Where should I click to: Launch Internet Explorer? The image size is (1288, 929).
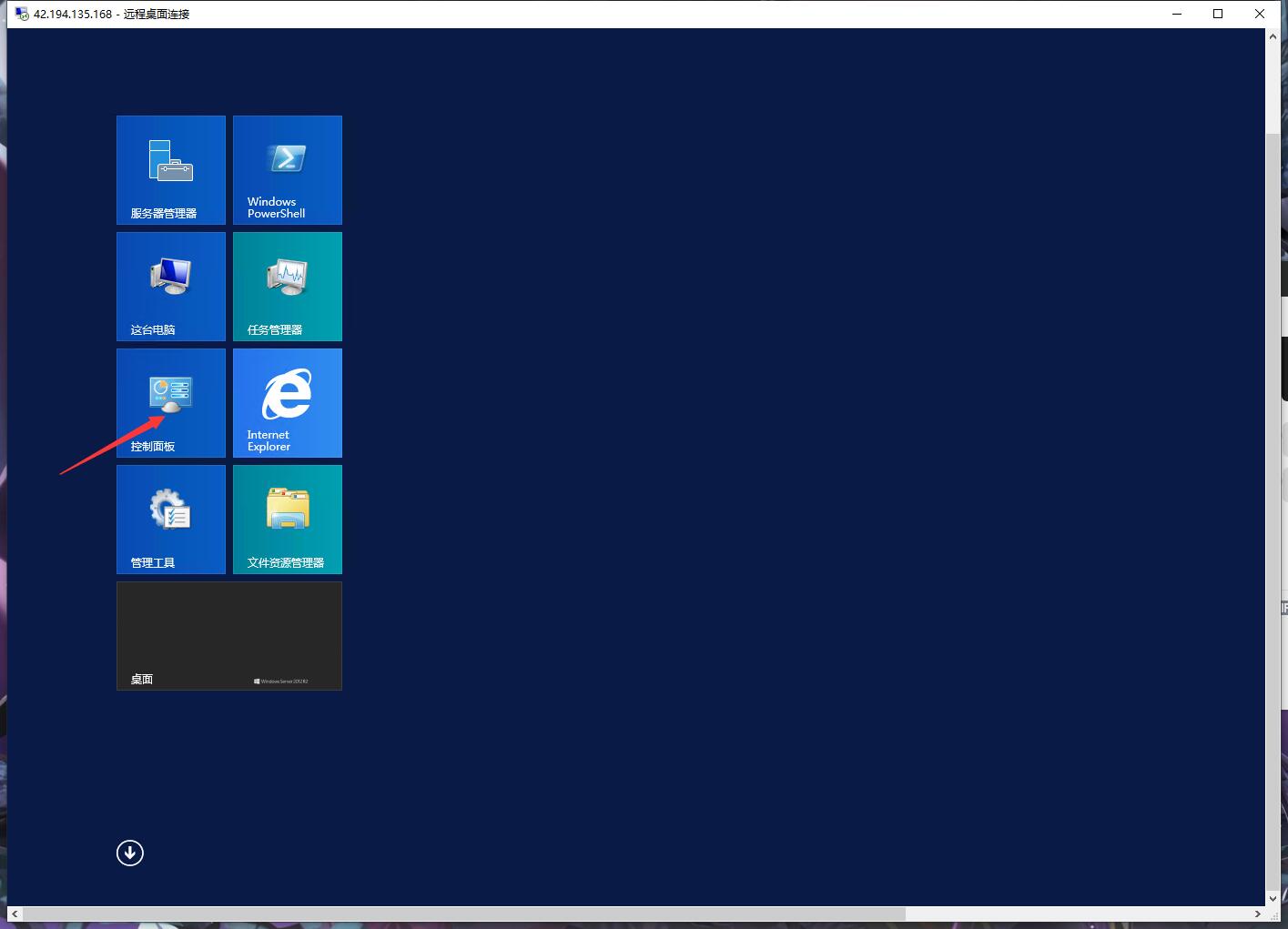click(x=287, y=403)
